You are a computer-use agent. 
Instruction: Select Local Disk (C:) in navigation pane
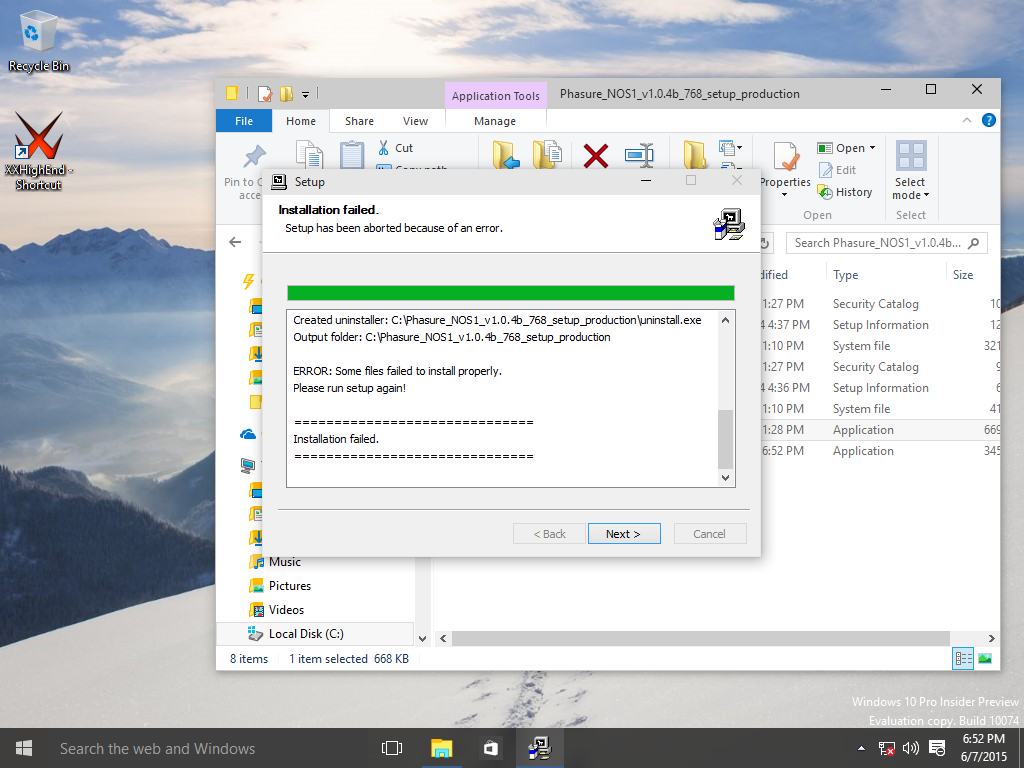coord(315,633)
